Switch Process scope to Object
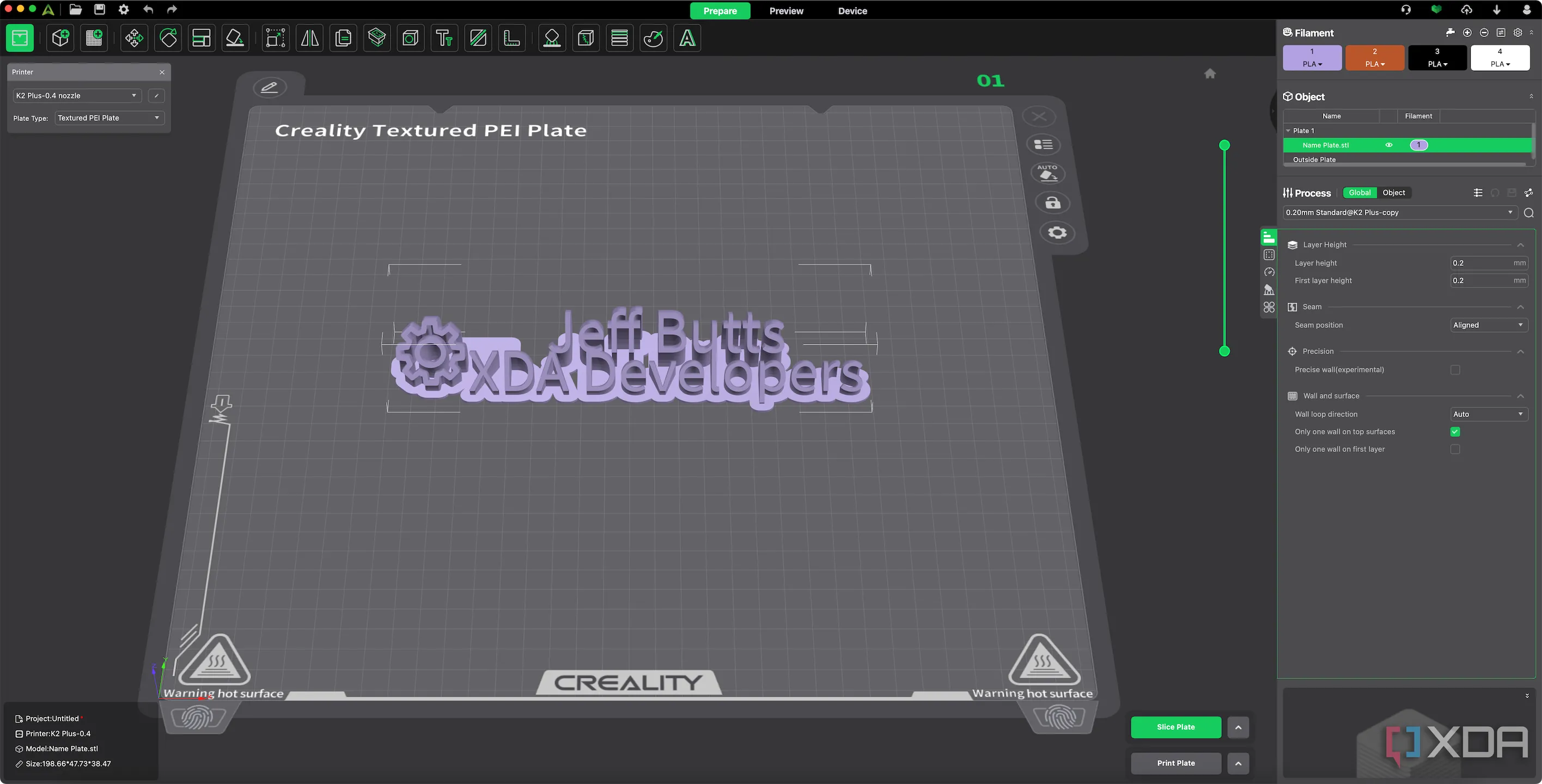Screen dimensions: 1542x784 (1393, 193)
